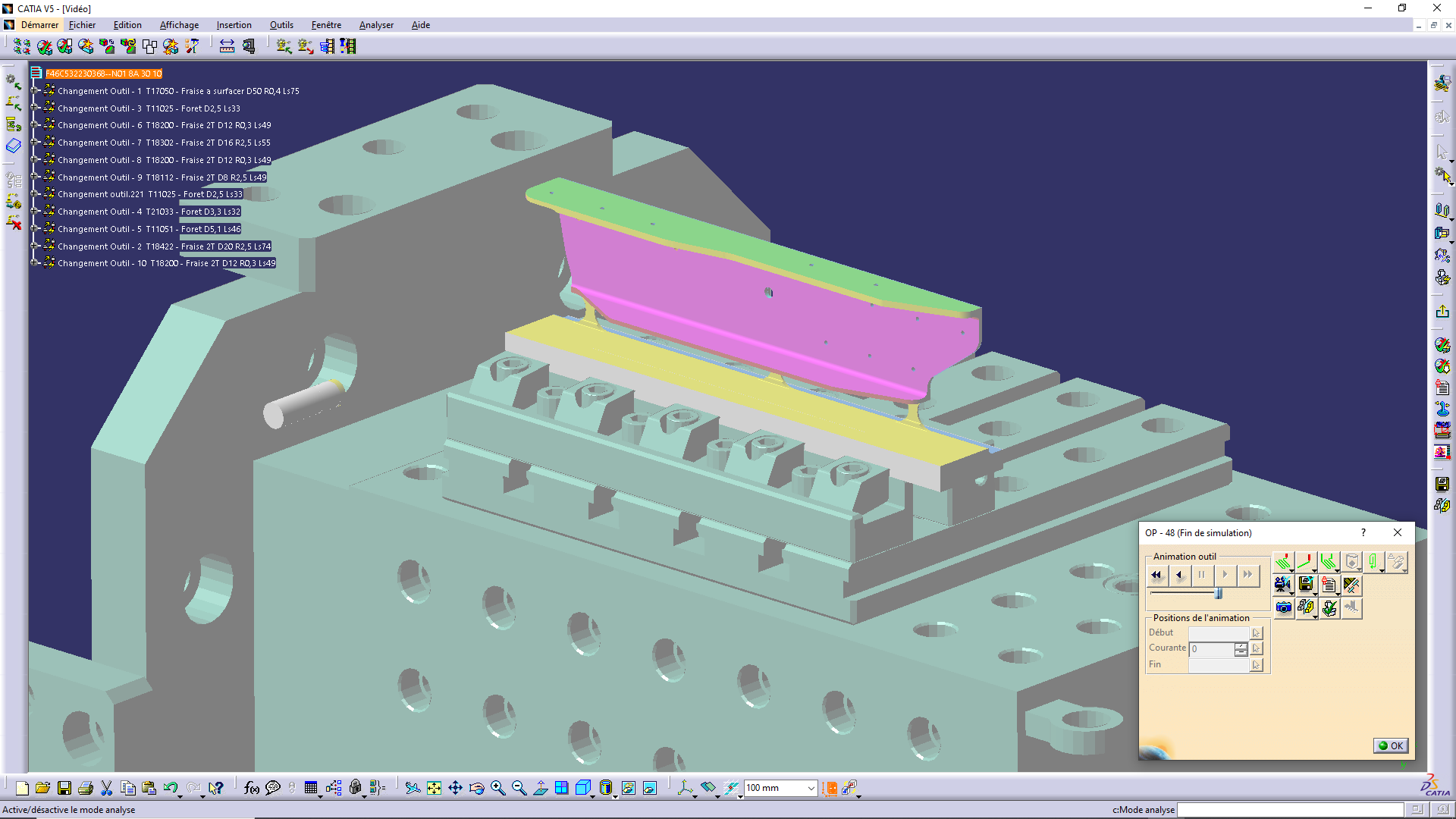The height and width of the screenshot is (819, 1456).
Task: Rewind the tool animation to start
Action: [1156, 575]
